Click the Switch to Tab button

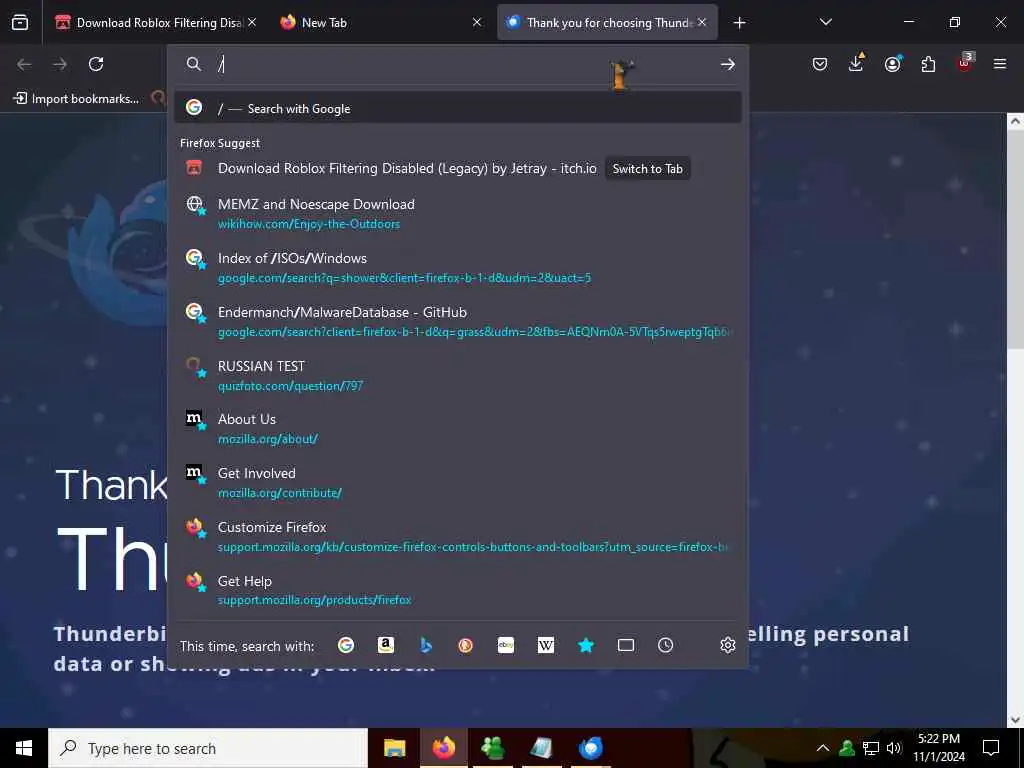tap(647, 168)
